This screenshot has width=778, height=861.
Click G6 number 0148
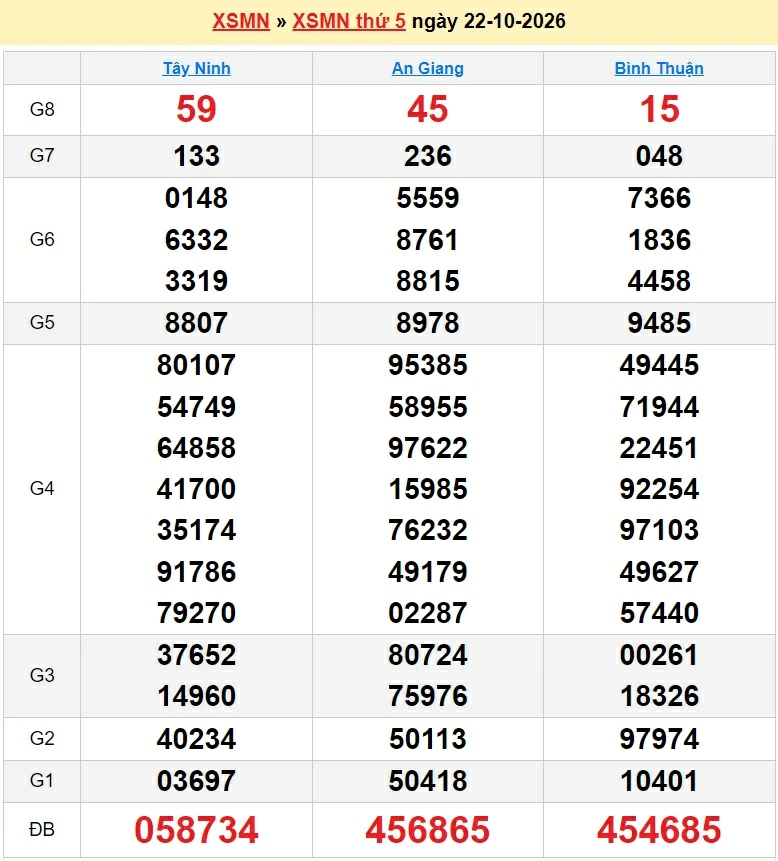pyautogui.click(x=197, y=198)
